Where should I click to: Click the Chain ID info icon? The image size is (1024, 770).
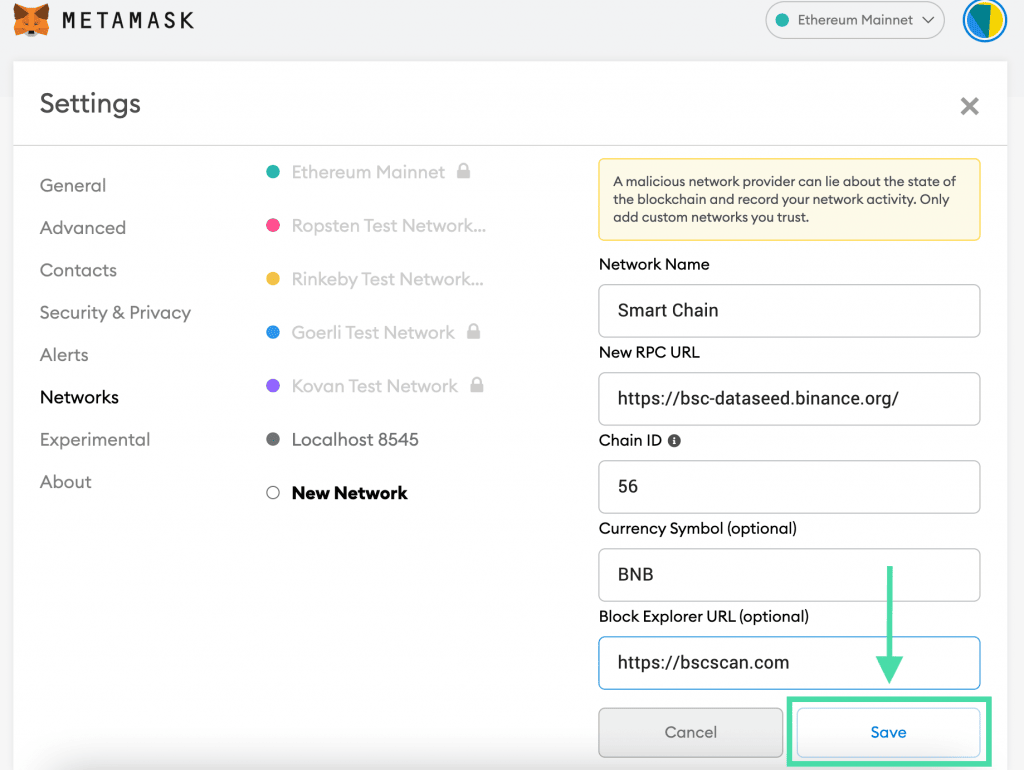[674, 441]
